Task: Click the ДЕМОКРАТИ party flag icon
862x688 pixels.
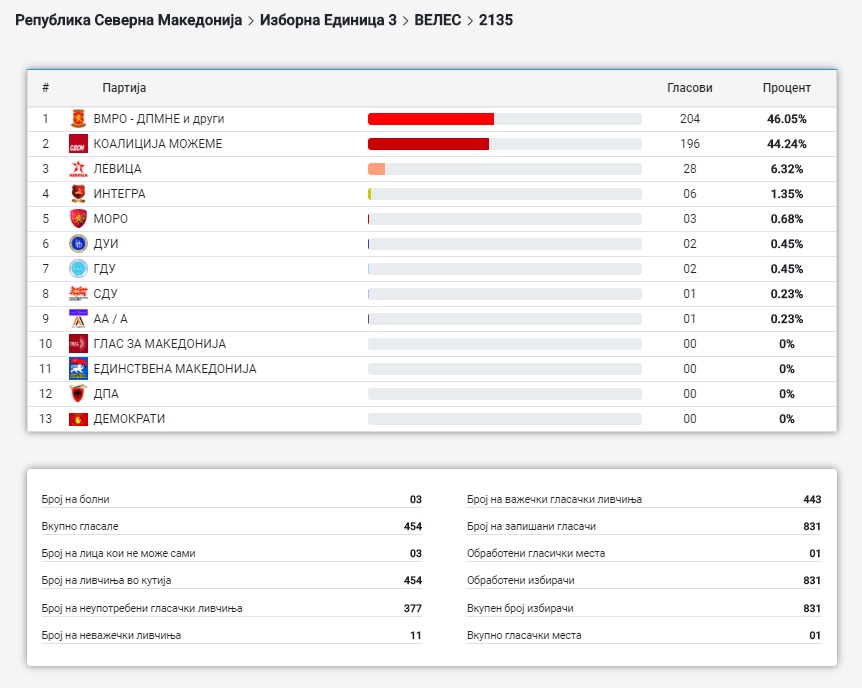Action: pos(78,419)
